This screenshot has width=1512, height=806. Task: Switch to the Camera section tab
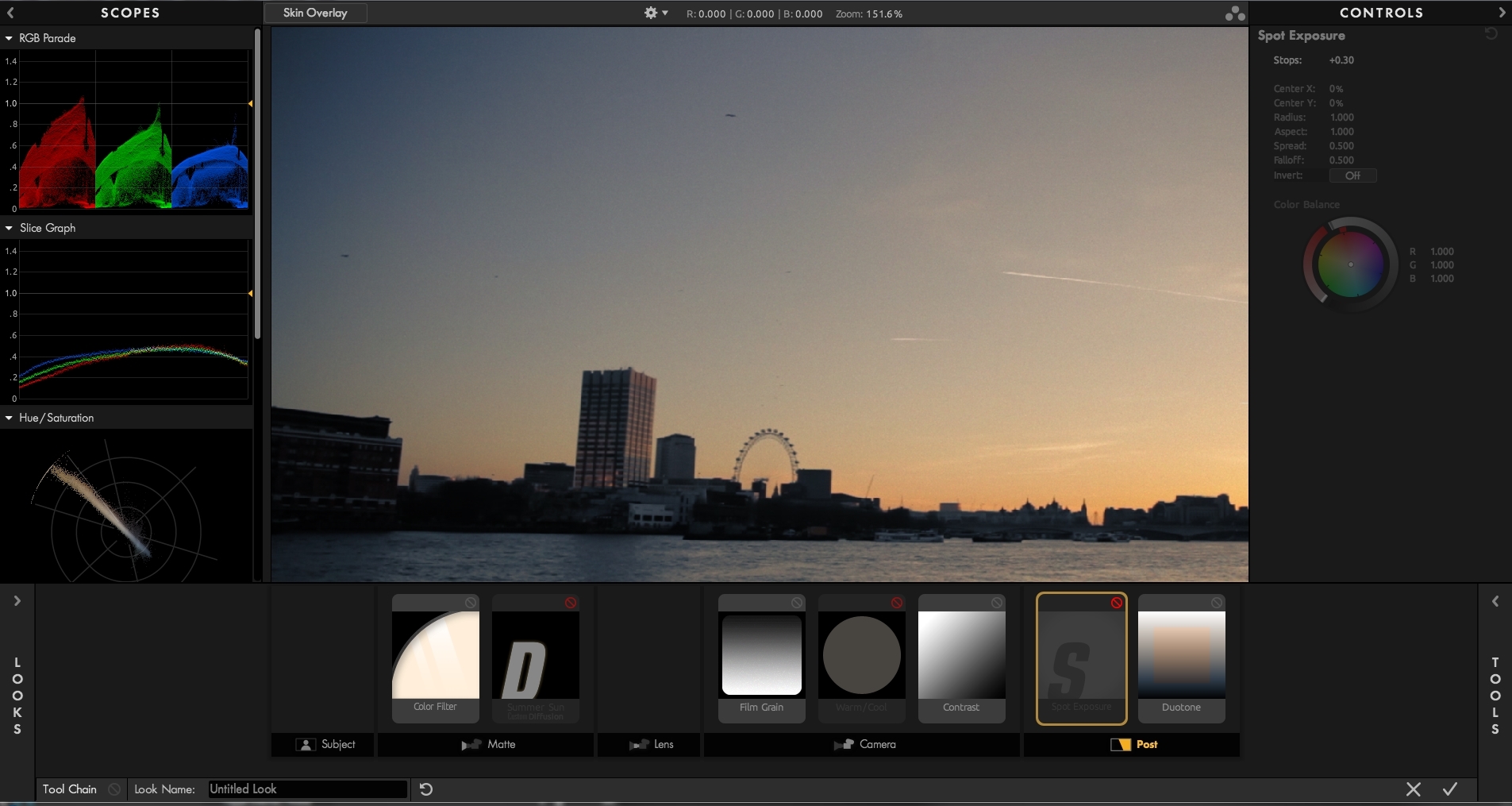(x=862, y=744)
